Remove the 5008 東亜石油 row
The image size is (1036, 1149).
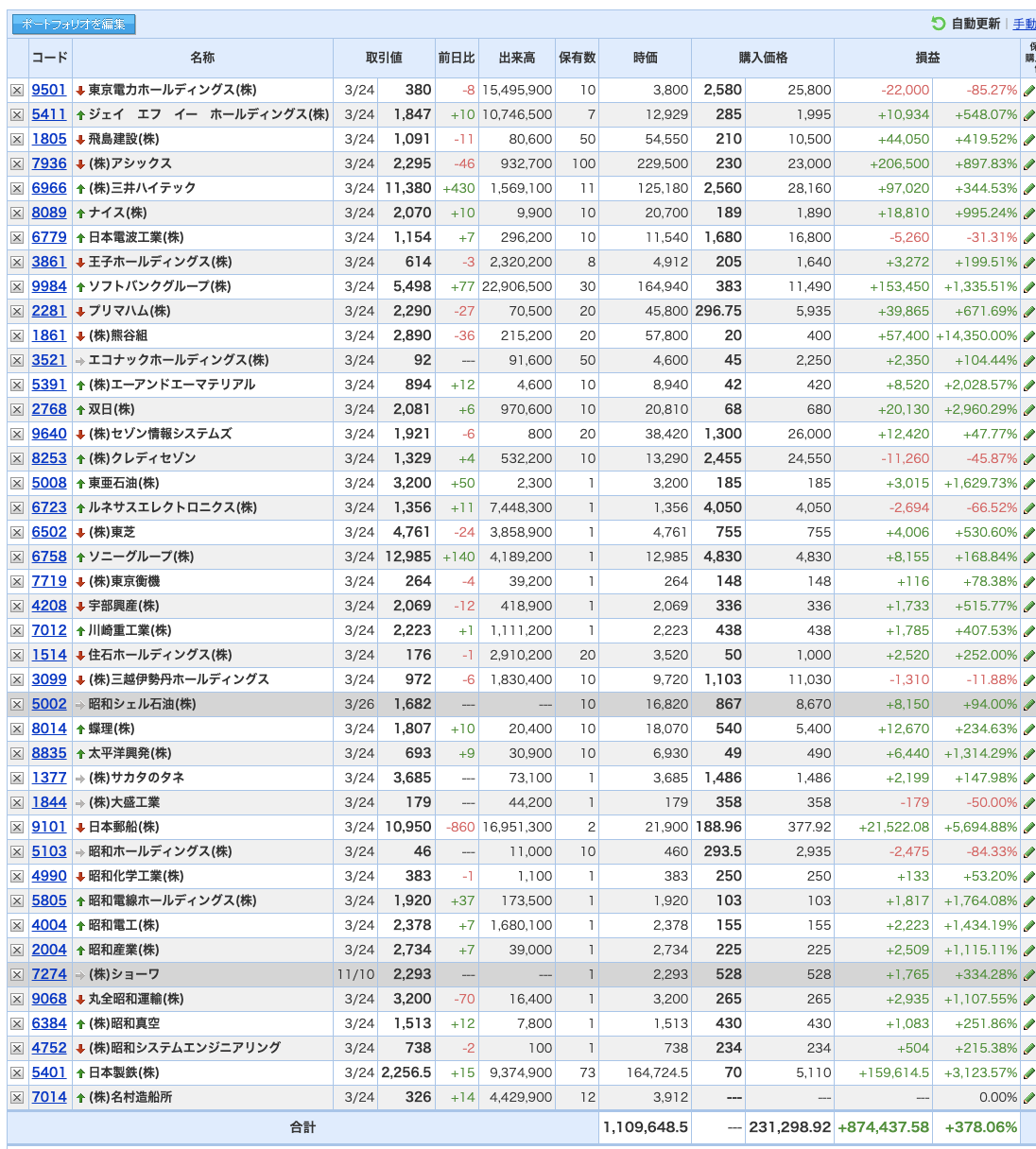click(x=17, y=483)
